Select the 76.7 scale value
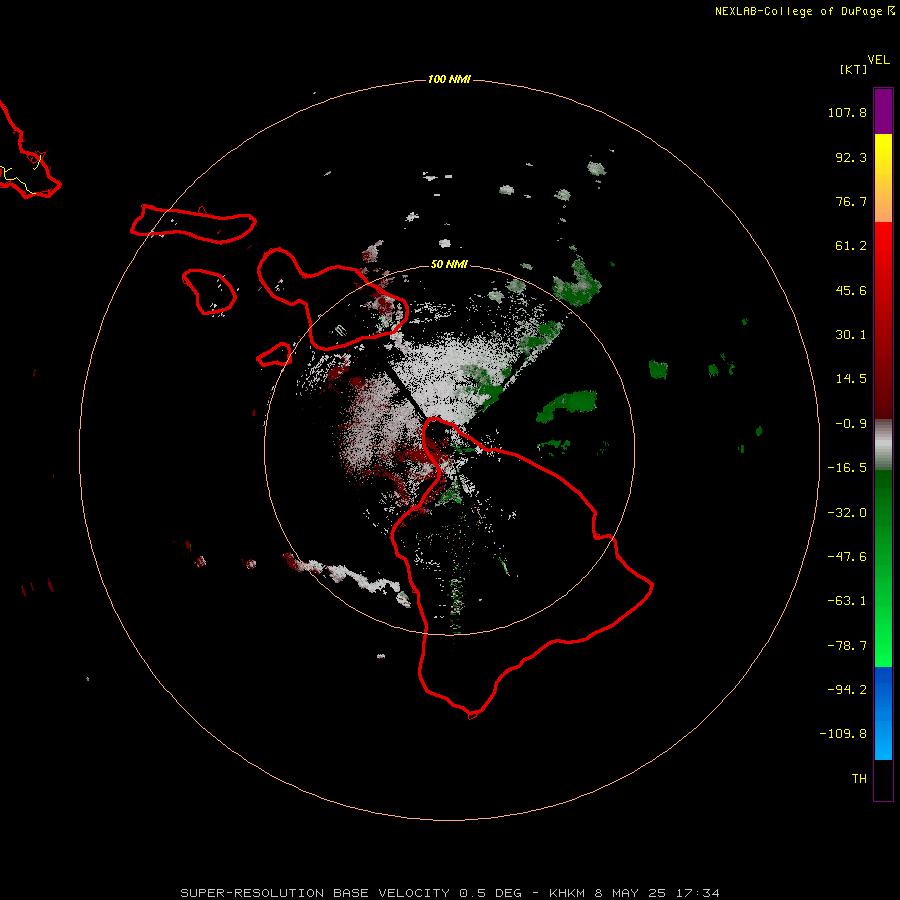This screenshot has width=900, height=900. point(851,201)
